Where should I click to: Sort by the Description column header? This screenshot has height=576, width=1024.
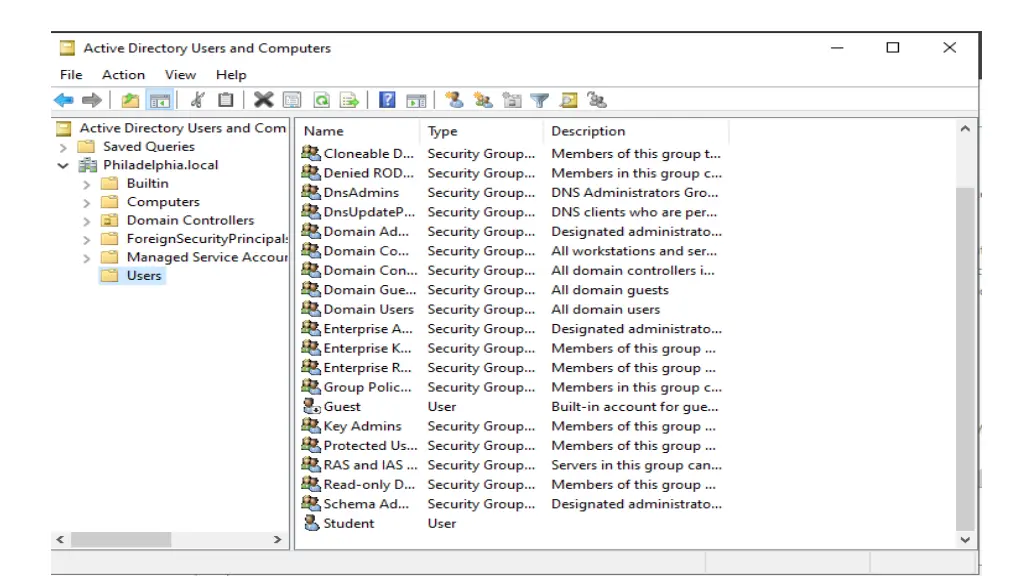coord(636,131)
